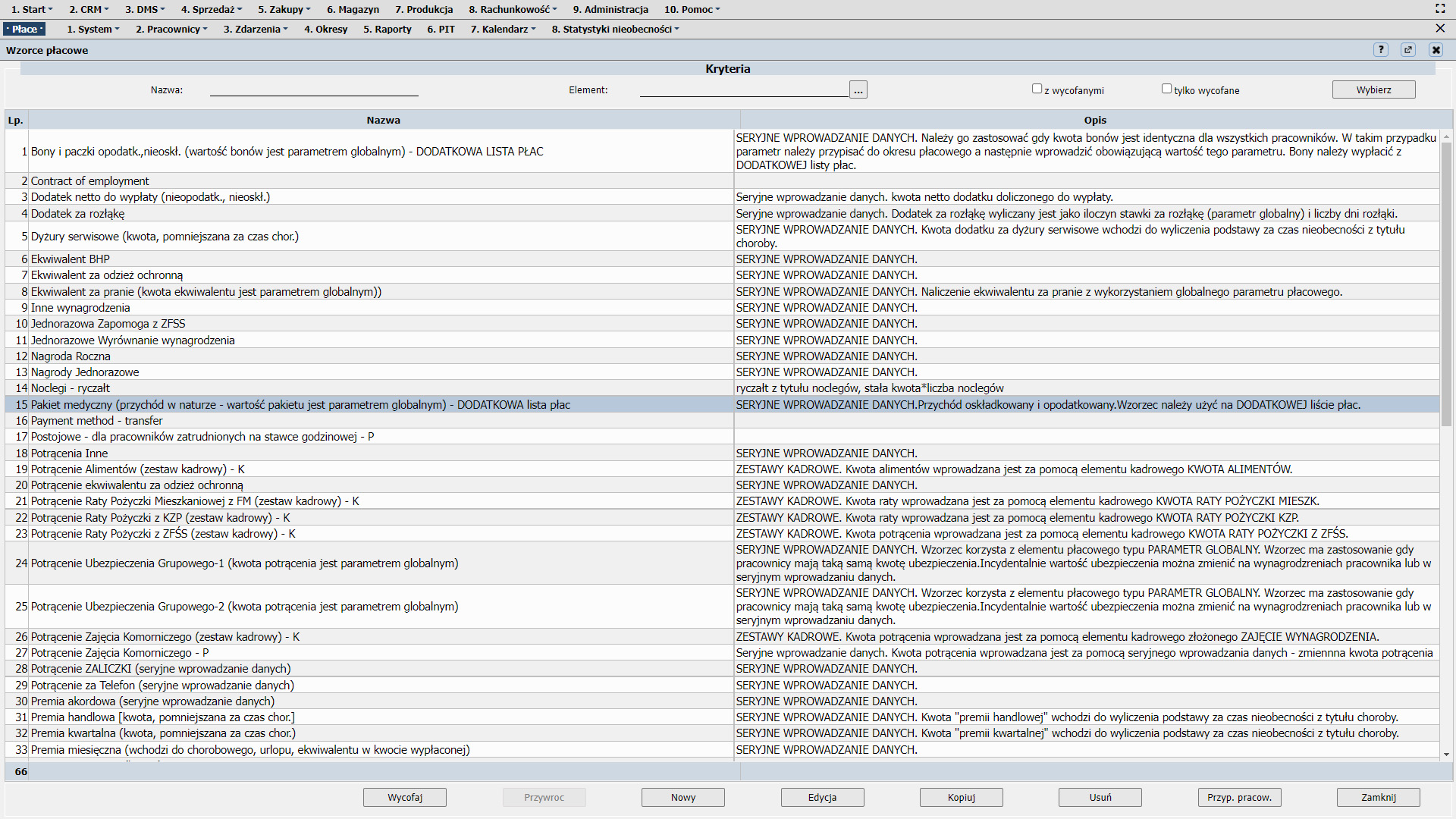Image resolution: width=1456 pixels, height=819 pixels.
Task: Expand the 2. CRM menu
Action: click(89, 9)
